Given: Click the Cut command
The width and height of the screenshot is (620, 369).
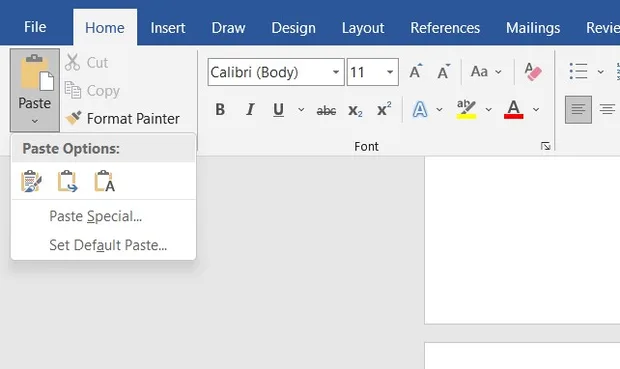Looking at the screenshot, I should tap(86, 62).
